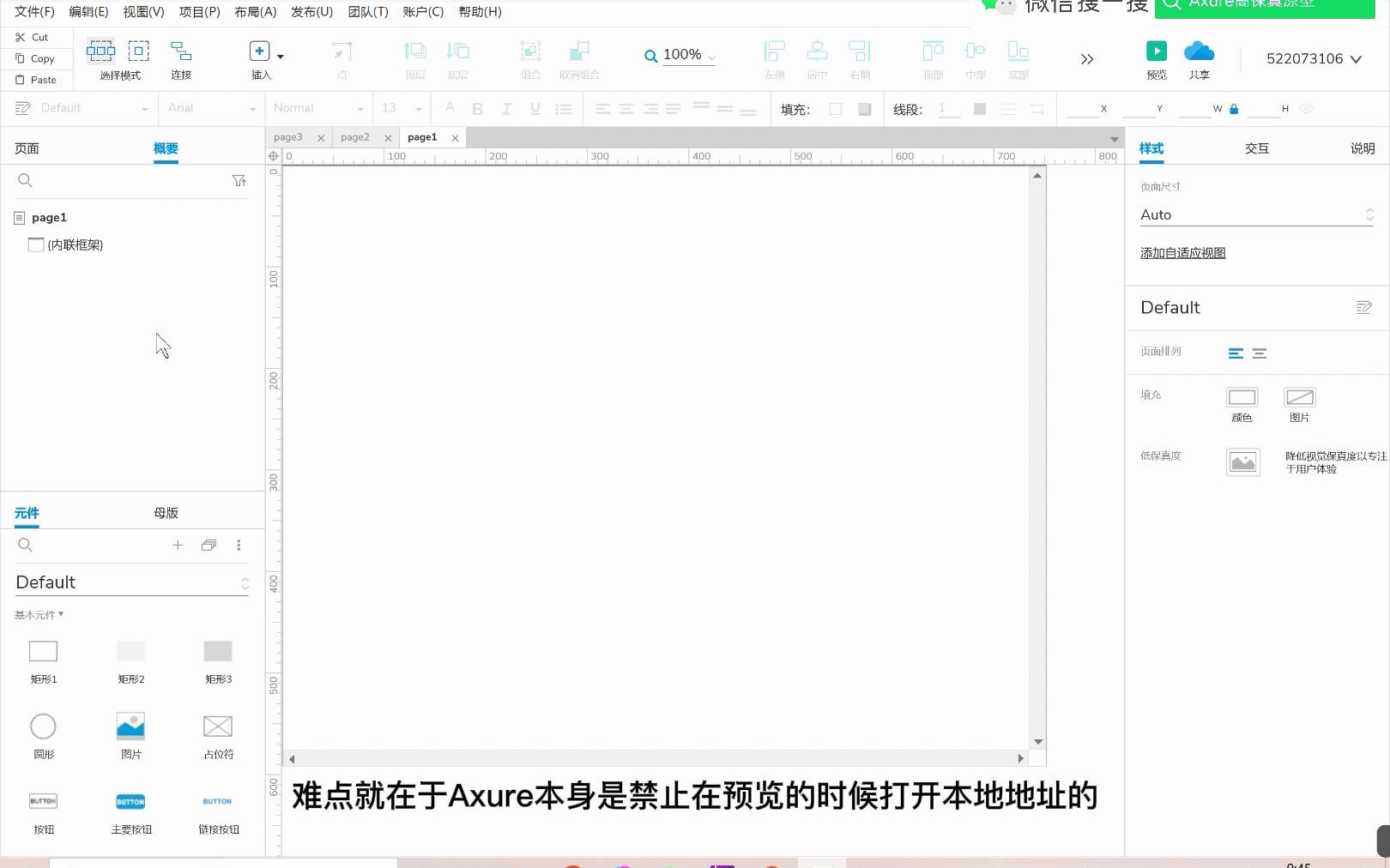Click the Paste toolbar button
1390x868 pixels.
click(x=35, y=80)
